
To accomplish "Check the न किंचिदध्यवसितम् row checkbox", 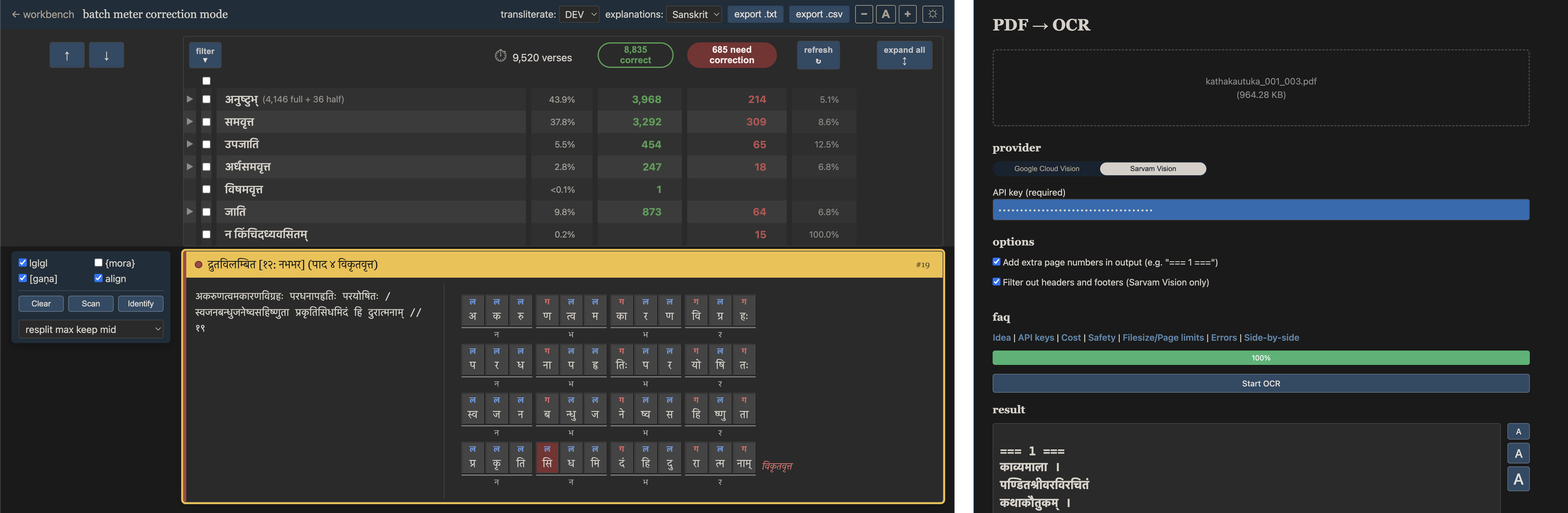I will click(x=206, y=235).
